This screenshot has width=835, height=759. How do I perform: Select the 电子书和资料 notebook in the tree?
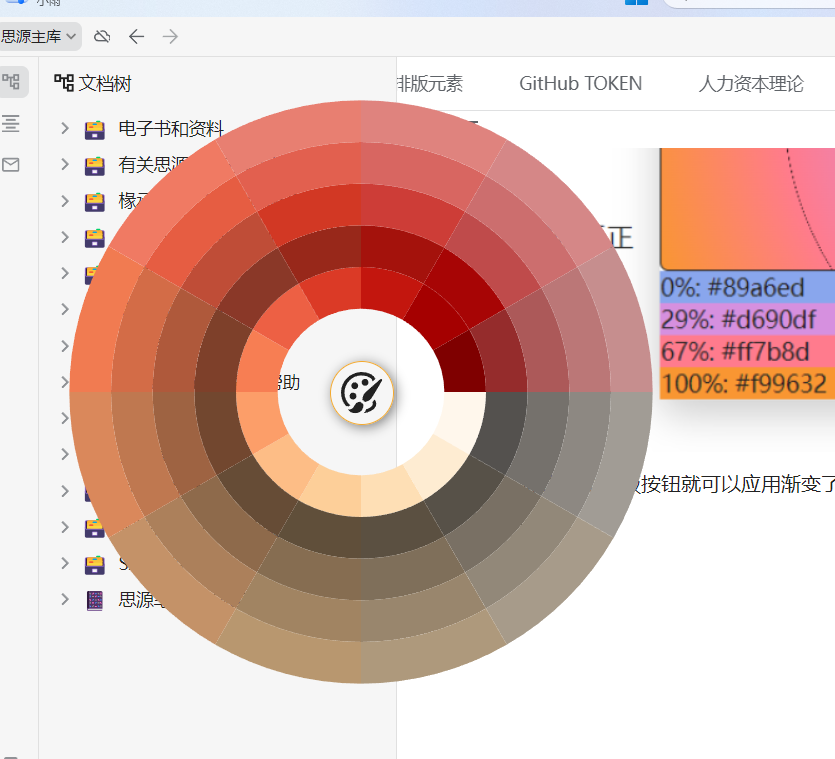pos(170,129)
